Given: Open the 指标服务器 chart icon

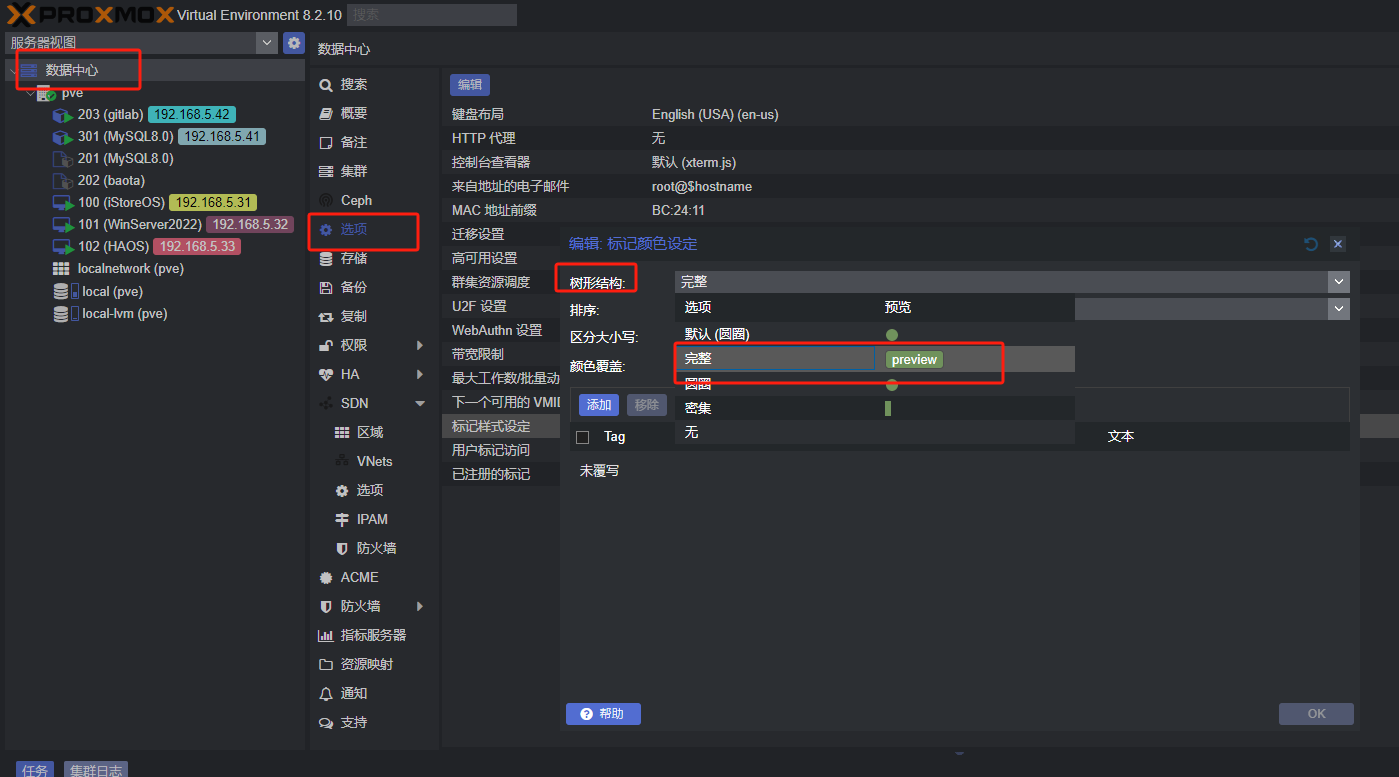Looking at the screenshot, I should click(325, 636).
